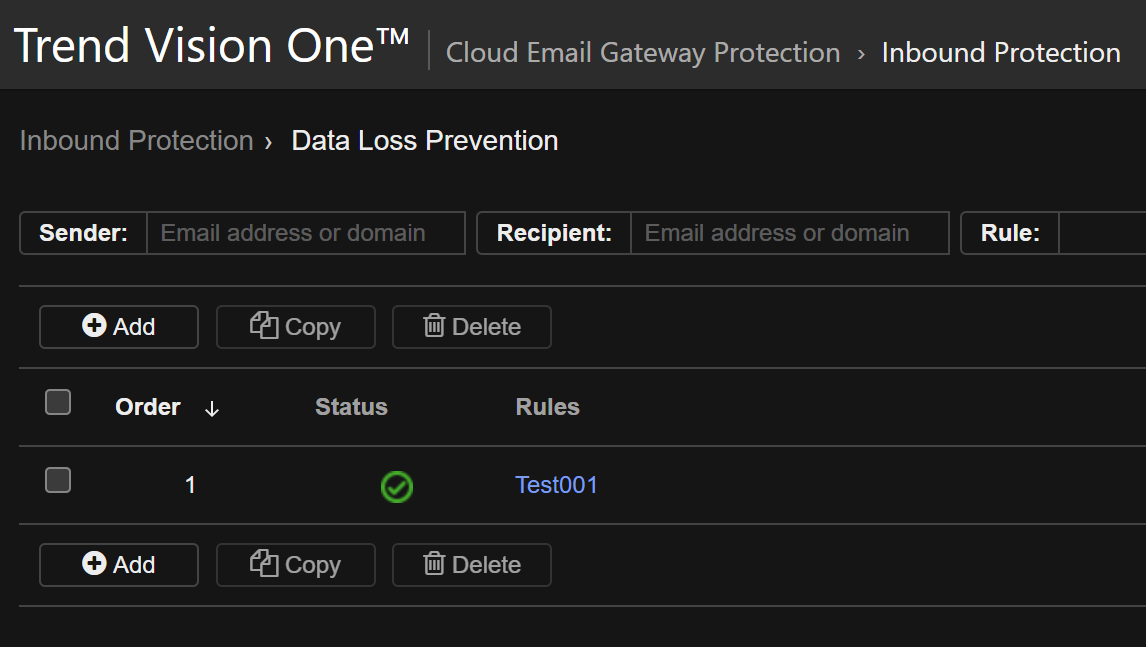Click the top Copy button icon
The width and height of the screenshot is (1146, 647).
click(x=264, y=326)
